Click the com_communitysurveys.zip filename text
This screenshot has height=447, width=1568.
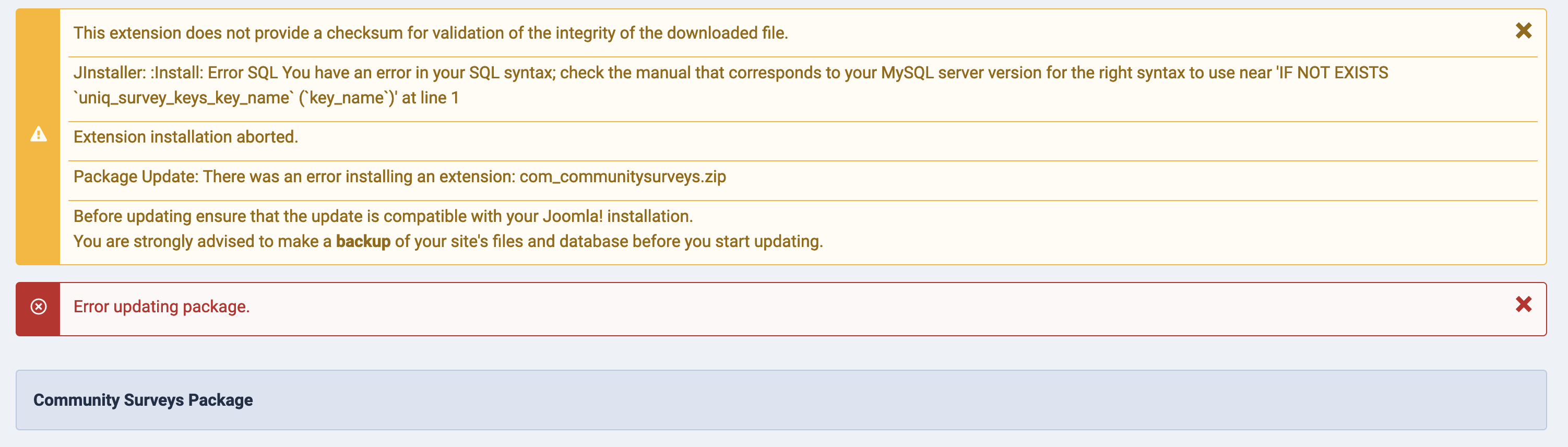point(622,177)
